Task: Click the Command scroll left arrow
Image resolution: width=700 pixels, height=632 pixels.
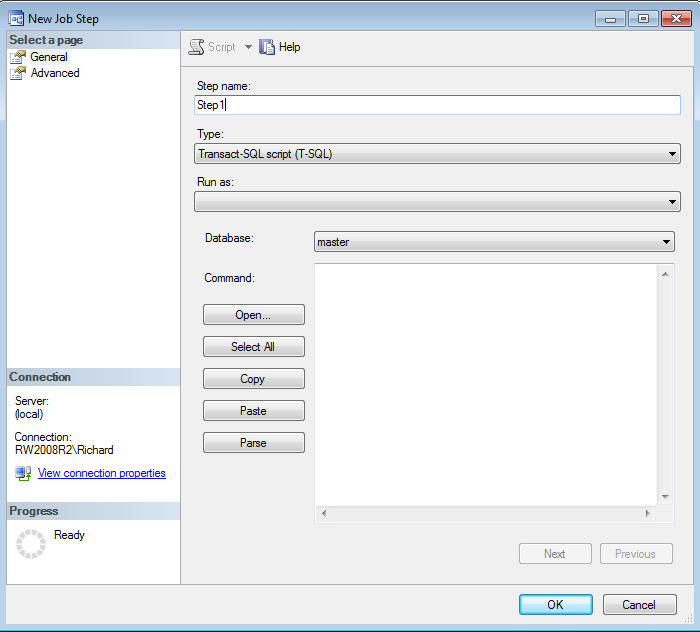Action: pyautogui.click(x=324, y=513)
